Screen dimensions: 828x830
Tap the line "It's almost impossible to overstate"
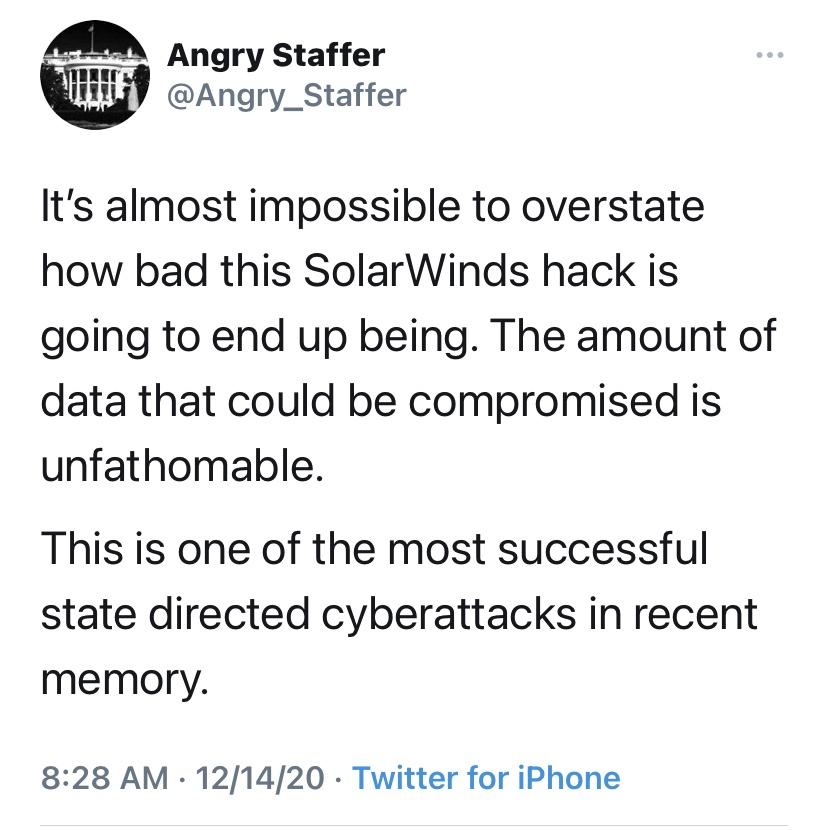coord(372,207)
